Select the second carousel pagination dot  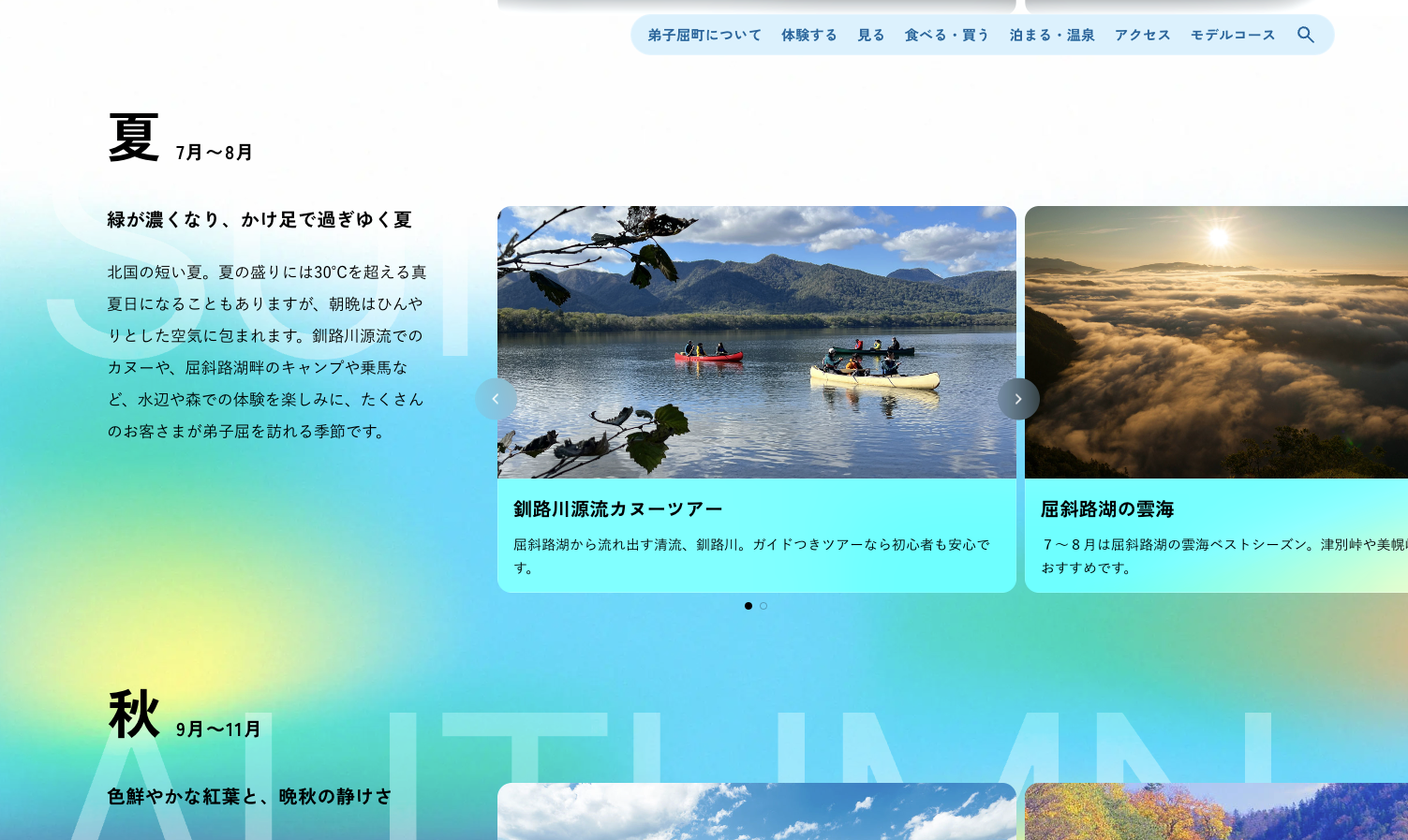pyautogui.click(x=763, y=606)
